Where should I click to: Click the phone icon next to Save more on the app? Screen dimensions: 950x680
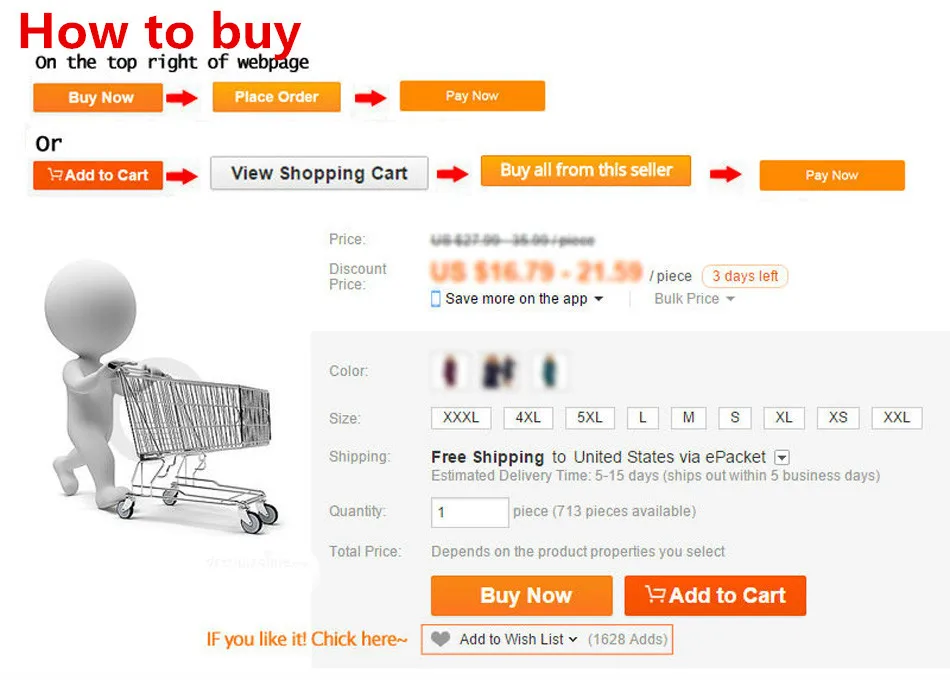point(436,299)
